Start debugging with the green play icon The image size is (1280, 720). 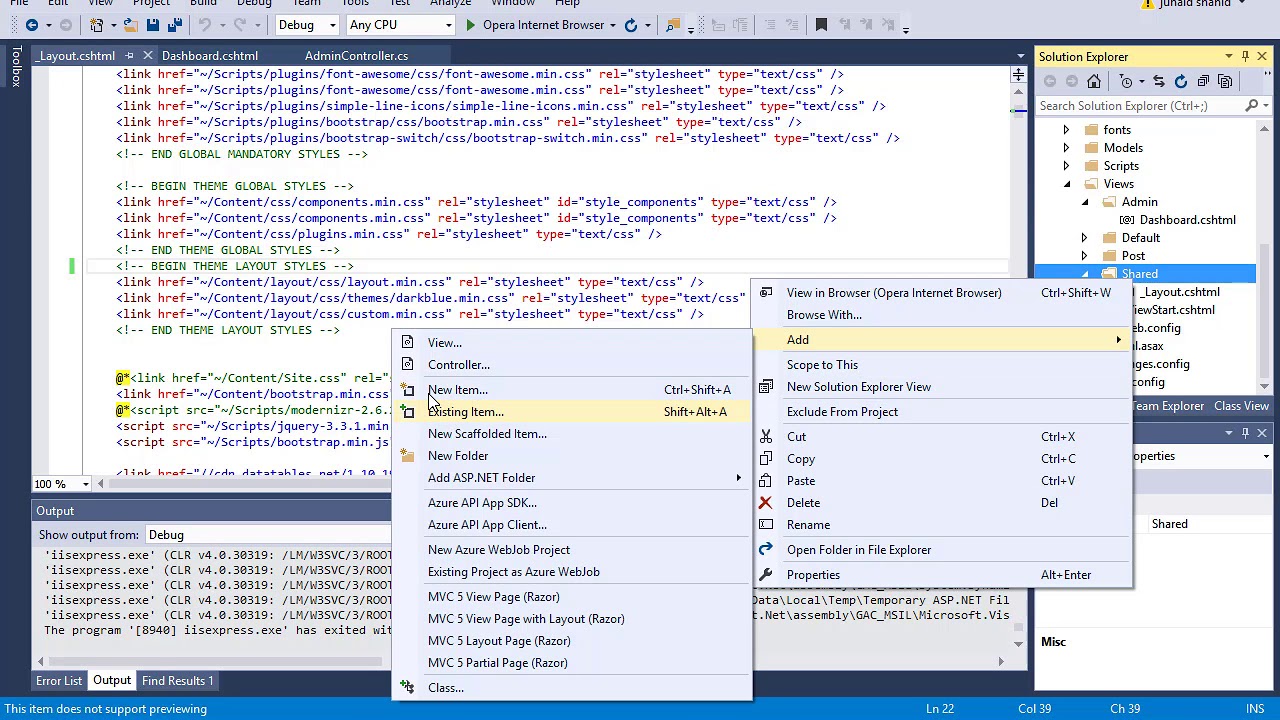pyautogui.click(x=470, y=25)
